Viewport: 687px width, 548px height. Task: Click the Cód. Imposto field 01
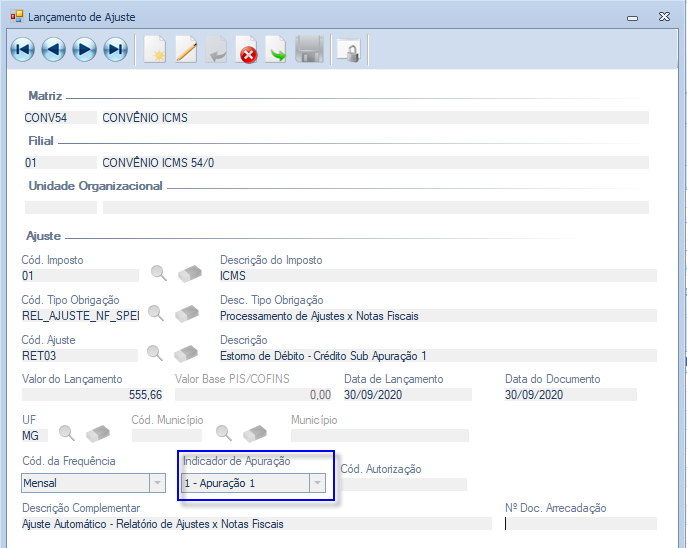click(x=80, y=276)
